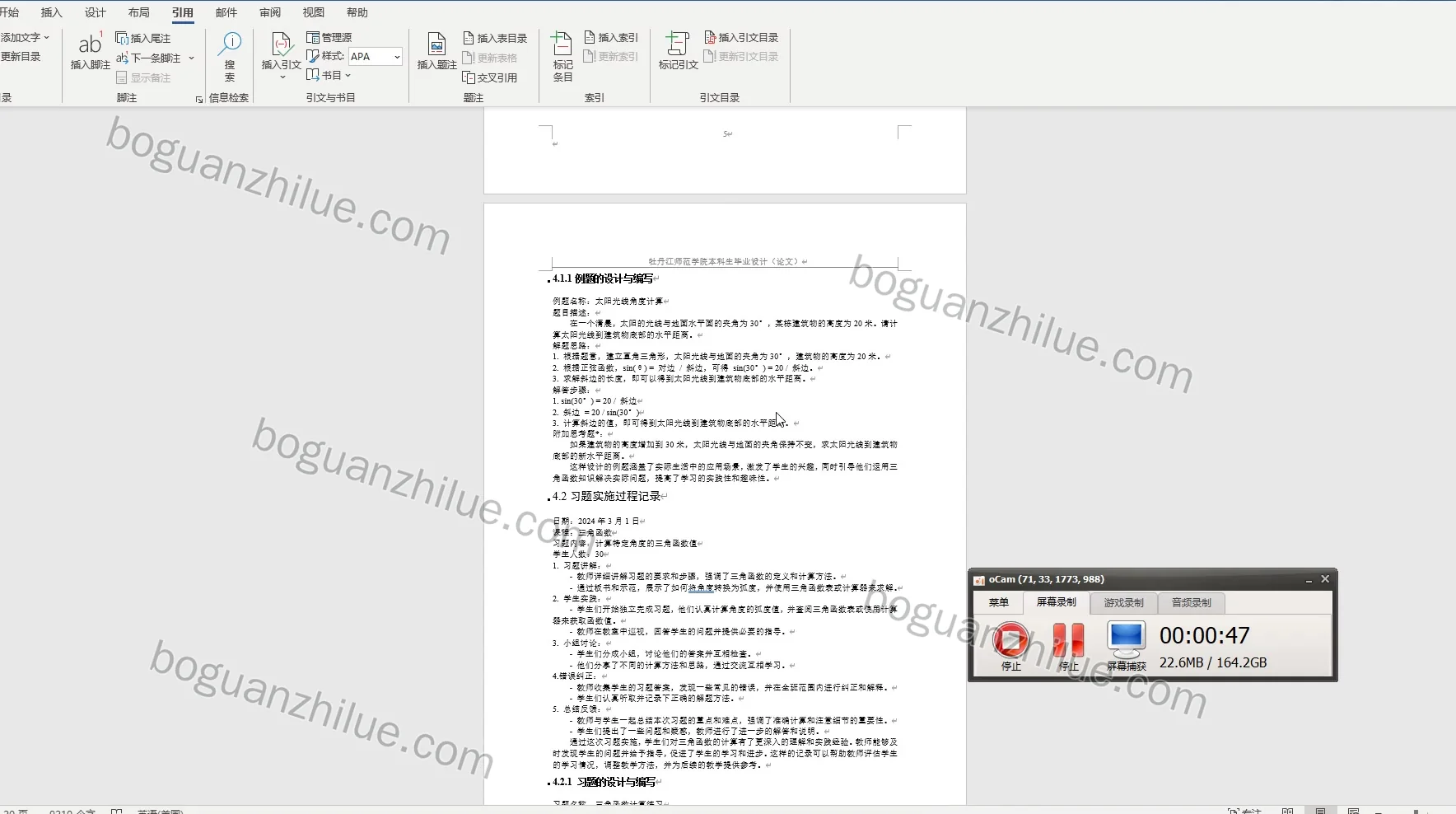Click the page header thesis title text
This screenshot has width=1456, height=814.
723,261
